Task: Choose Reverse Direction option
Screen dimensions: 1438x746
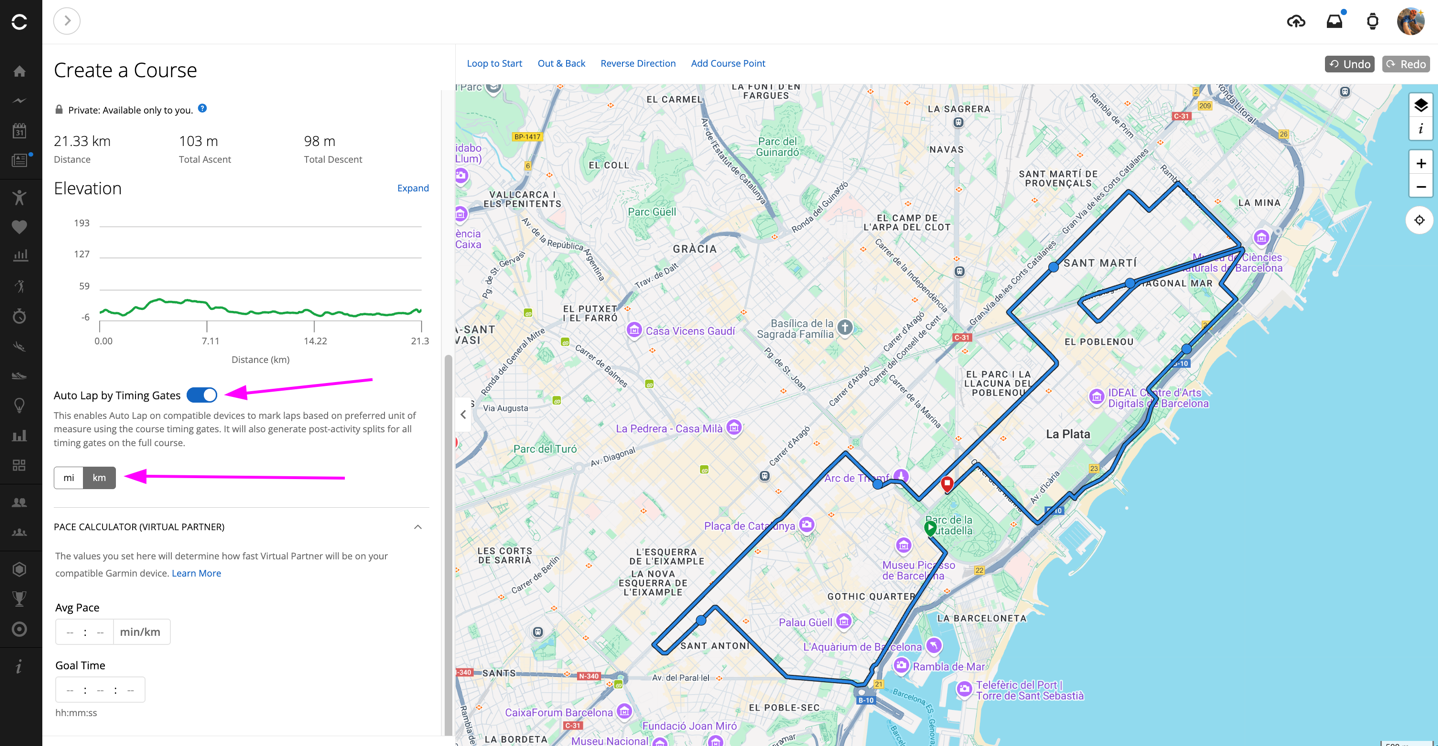Action: click(638, 63)
